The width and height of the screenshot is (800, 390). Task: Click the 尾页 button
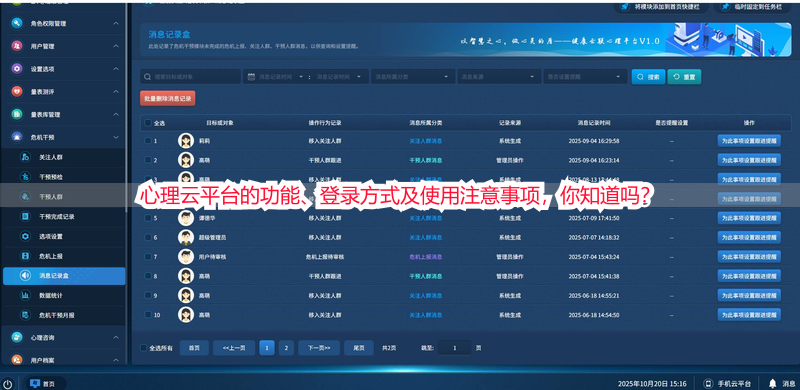coord(359,348)
